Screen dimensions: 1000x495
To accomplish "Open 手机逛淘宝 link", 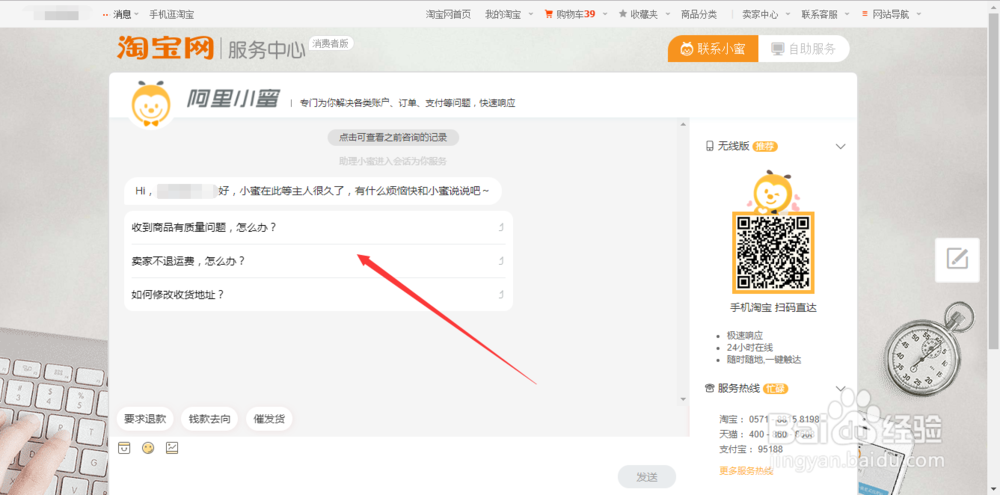I will [x=172, y=14].
